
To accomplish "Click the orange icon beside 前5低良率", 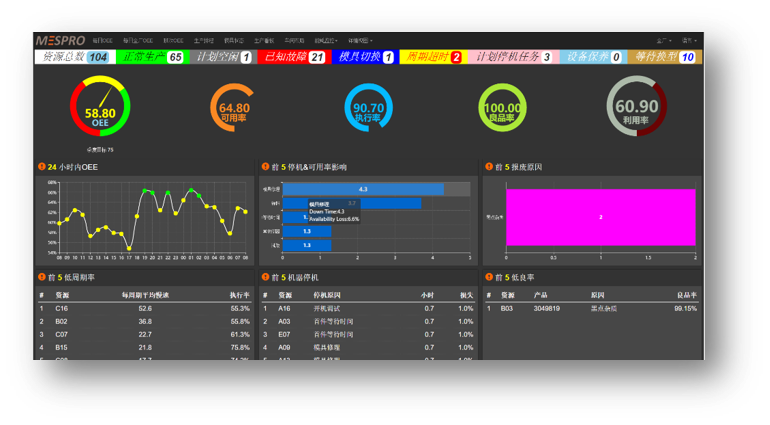I will (488, 277).
